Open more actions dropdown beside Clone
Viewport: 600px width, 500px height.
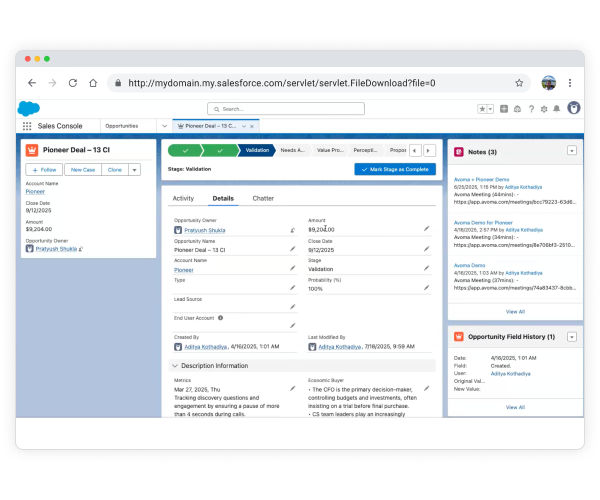pyautogui.click(x=134, y=170)
